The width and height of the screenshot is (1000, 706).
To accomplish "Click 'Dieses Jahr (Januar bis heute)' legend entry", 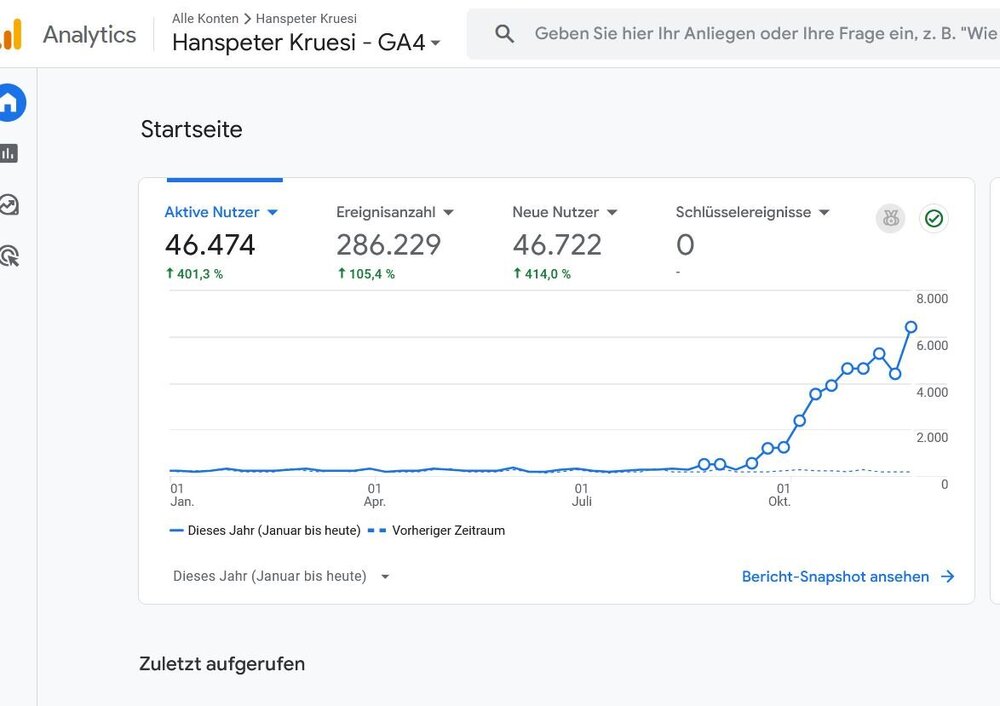I will (265, 531).
